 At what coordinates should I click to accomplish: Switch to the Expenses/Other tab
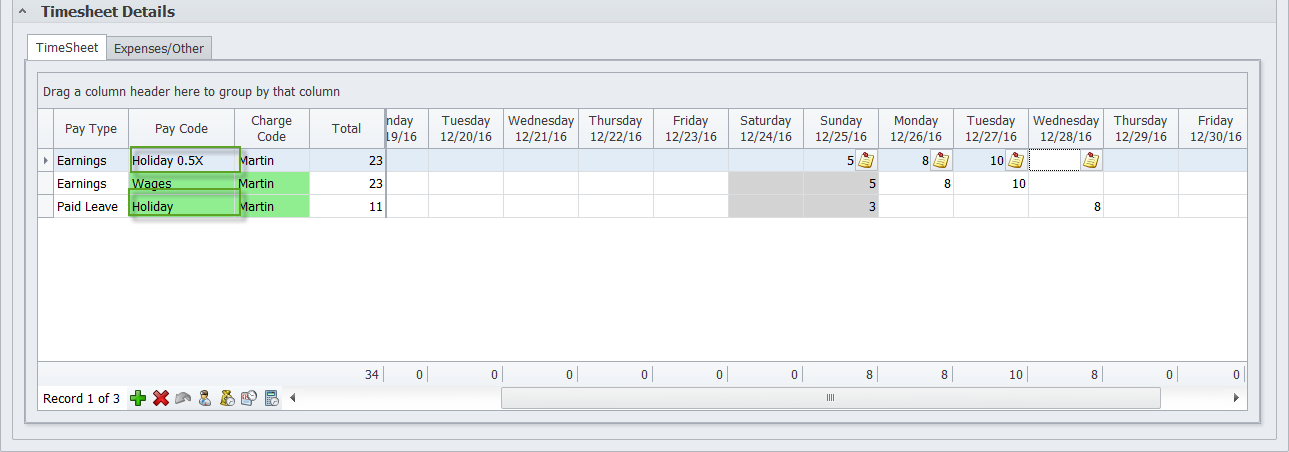click(x=159, y=48)
